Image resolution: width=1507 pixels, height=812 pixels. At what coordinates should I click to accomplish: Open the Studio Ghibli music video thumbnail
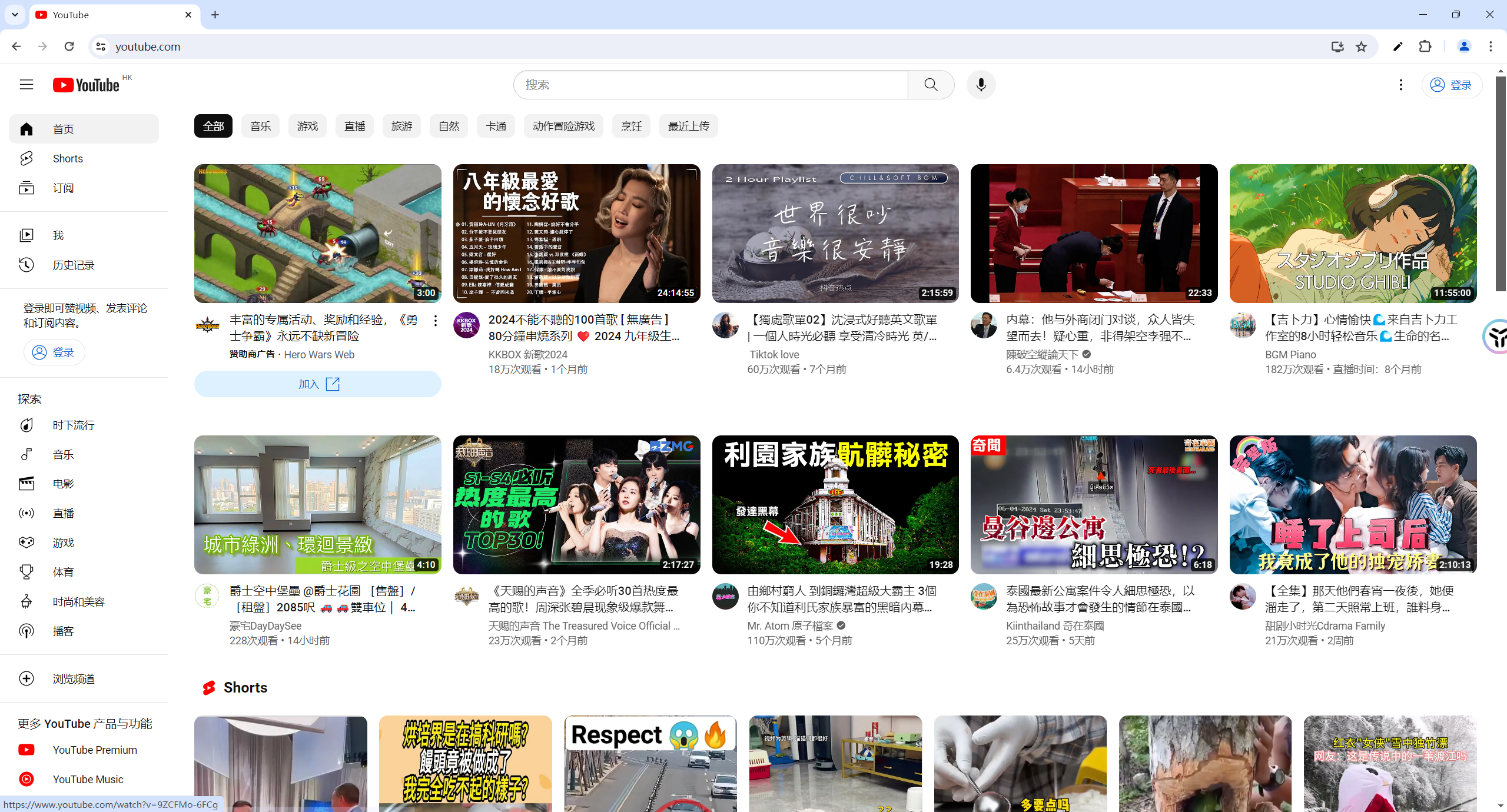(x=1353, y=234)
